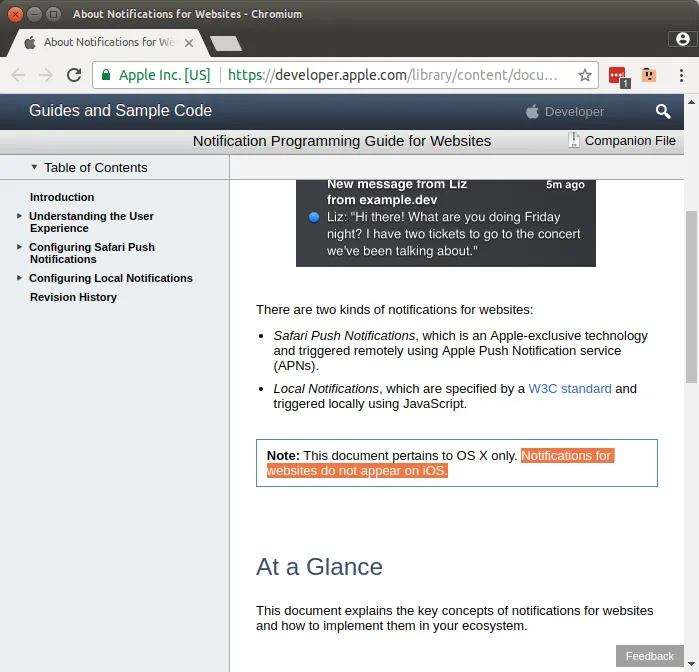Click the Notification Programming Guide for Websites title
This screenshot has height=672, width=699.
pyautogui.click(x=342, y=141)
